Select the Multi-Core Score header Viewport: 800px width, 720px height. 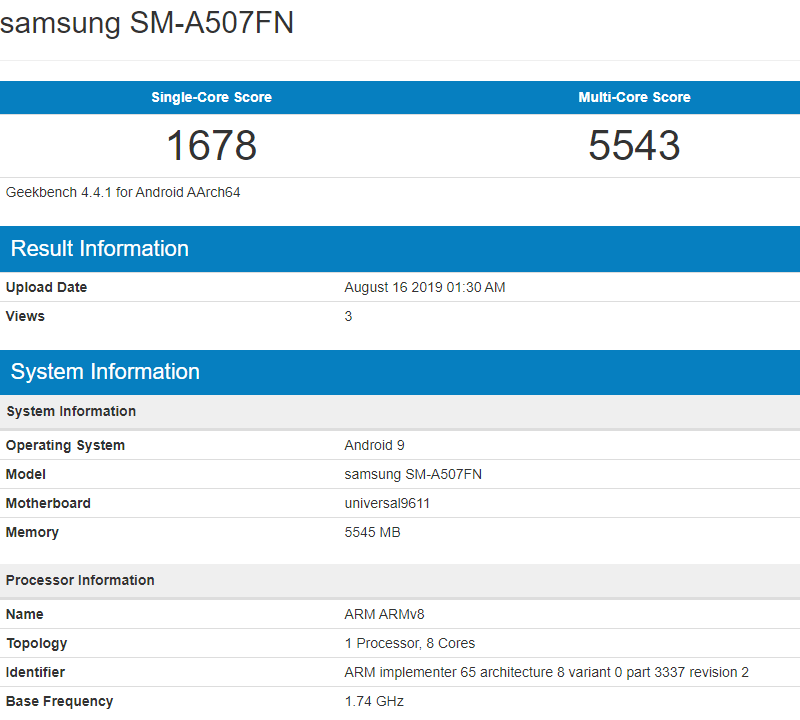tap(634, 97)
